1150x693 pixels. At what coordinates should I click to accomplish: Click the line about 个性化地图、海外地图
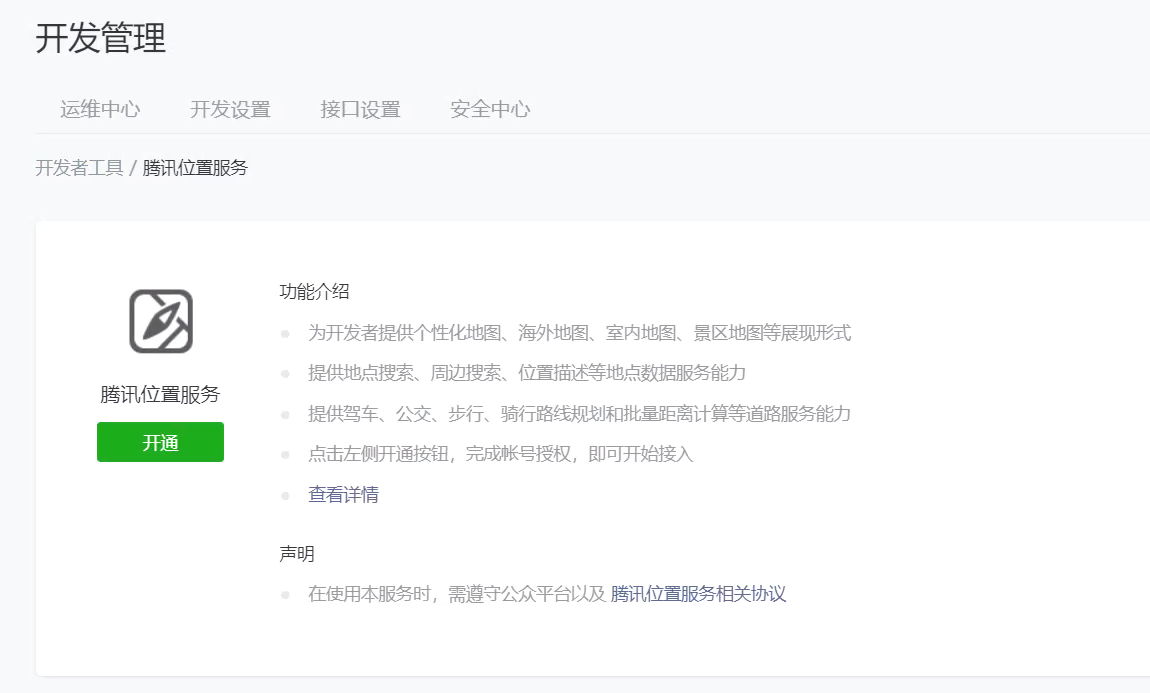(x=579, y=333)
